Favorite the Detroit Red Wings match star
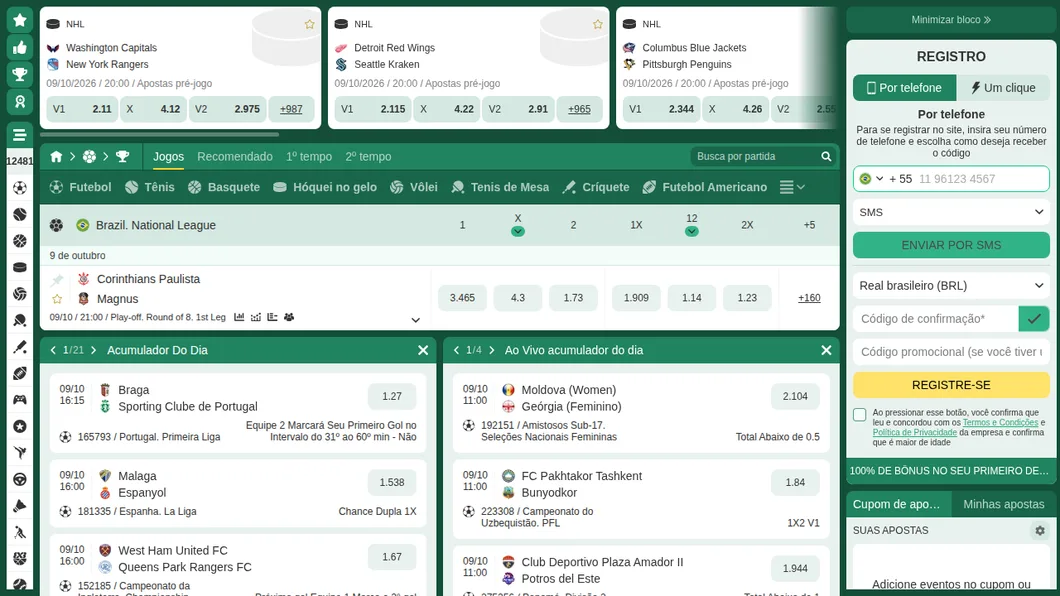This screenshot has height=596, width=1060. 598,24
